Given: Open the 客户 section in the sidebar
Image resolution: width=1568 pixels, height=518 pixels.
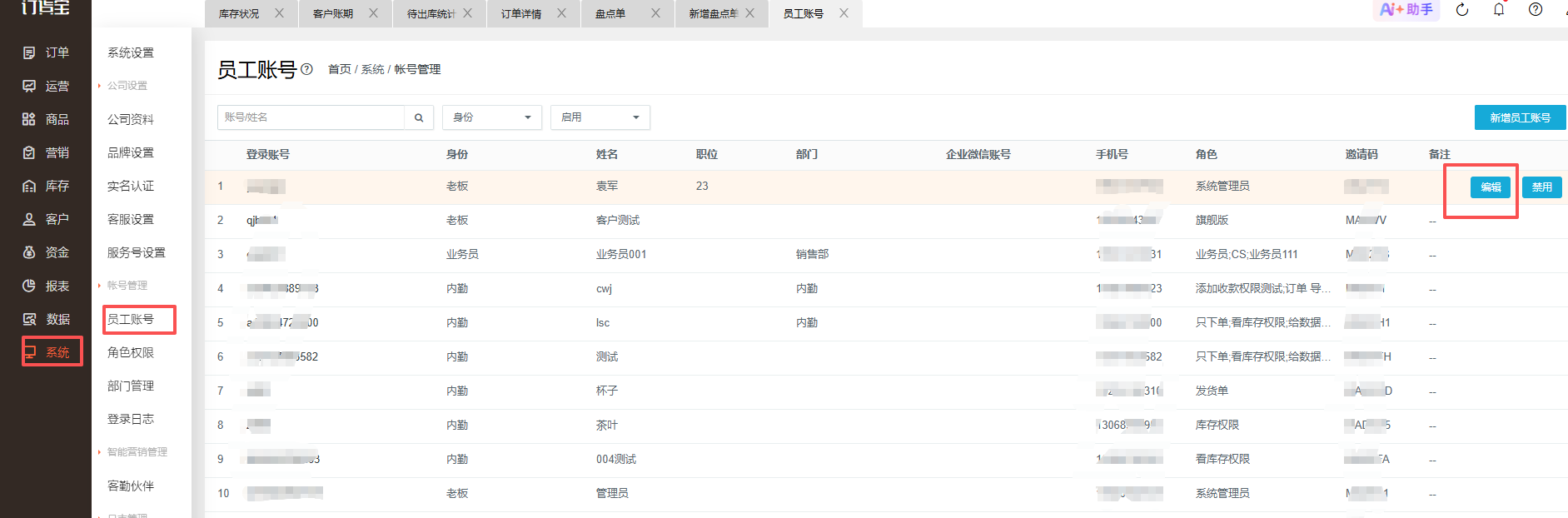Looking at the screenshot, I should pos(46,219).
